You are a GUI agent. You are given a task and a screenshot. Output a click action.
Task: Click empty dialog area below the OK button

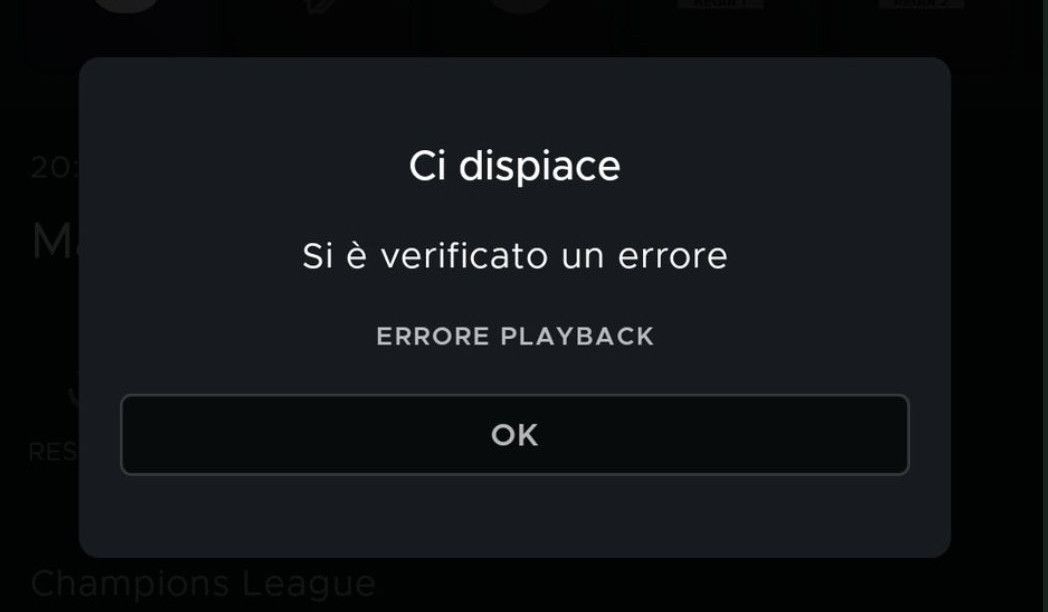515,516
